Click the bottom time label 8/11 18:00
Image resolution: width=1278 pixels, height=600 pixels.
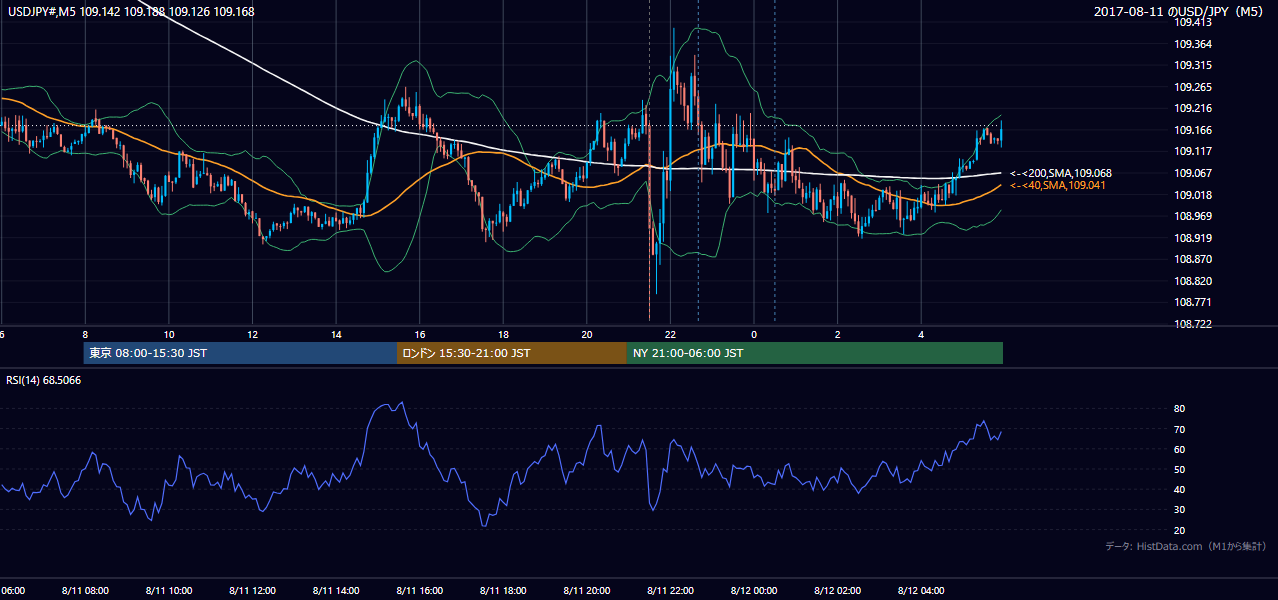coord(503,591)
